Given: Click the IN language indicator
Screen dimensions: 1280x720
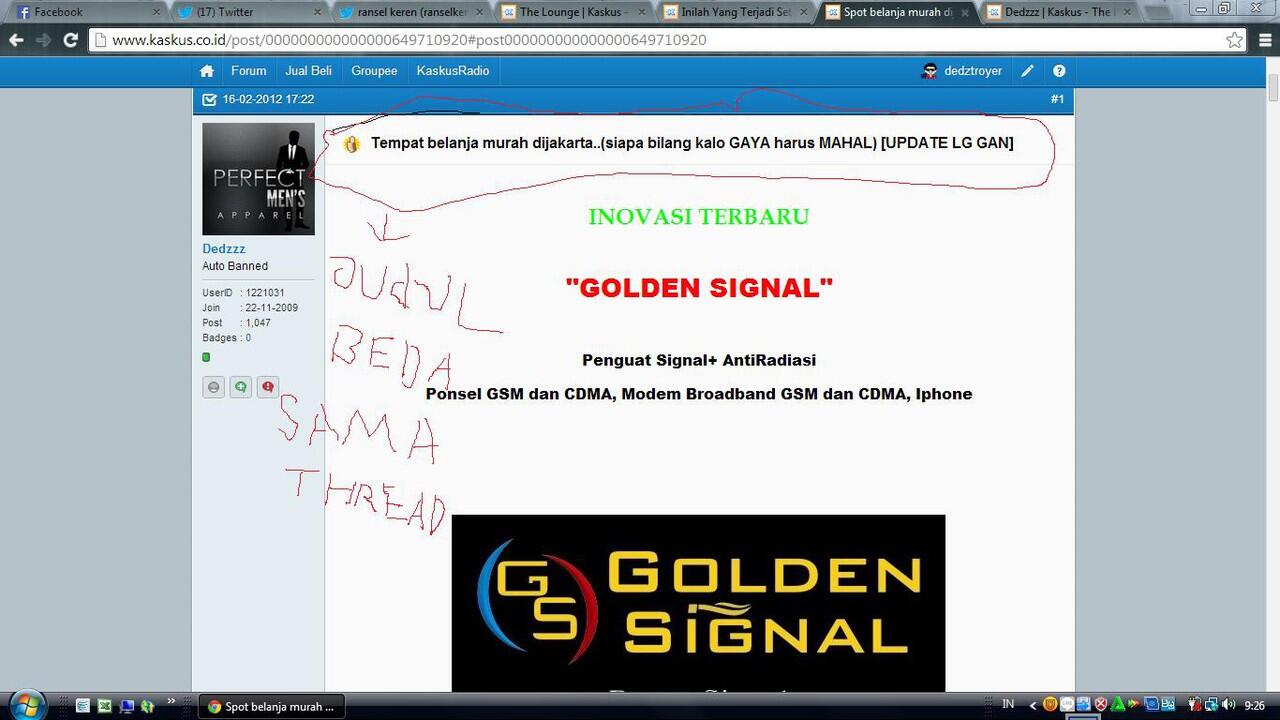Looking at the screenshot, I should tap(1008, 704).
